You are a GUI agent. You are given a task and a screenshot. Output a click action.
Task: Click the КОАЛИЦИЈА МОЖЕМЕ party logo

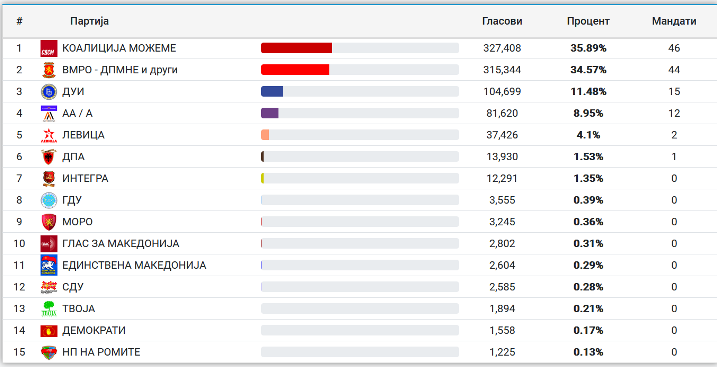[49, 48]
